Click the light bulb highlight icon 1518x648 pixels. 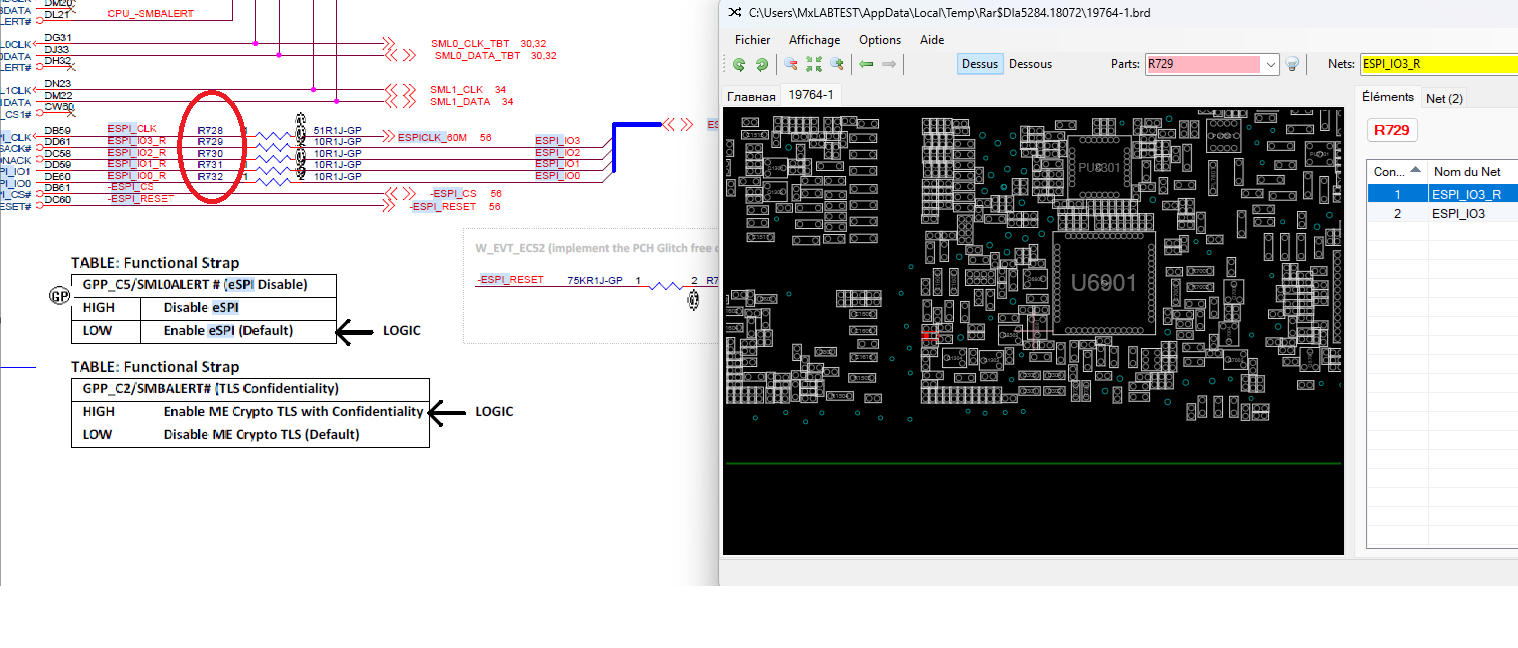click(1292, 64)
